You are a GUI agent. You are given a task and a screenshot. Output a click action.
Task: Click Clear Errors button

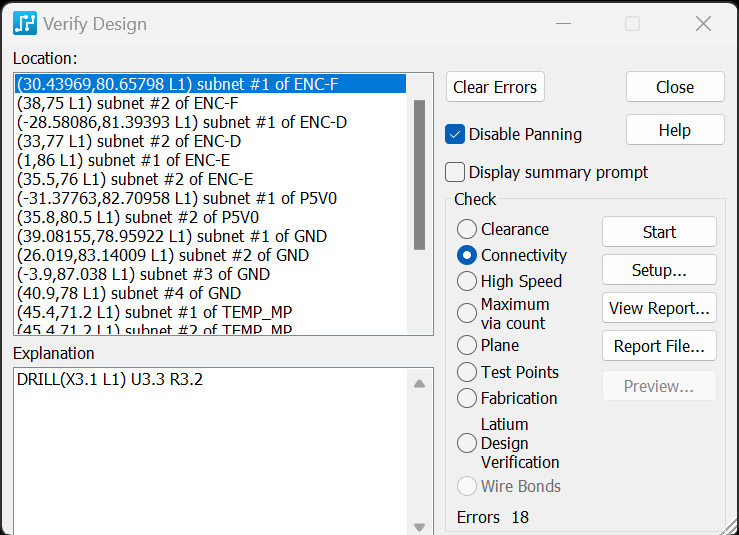pos(495,87)
